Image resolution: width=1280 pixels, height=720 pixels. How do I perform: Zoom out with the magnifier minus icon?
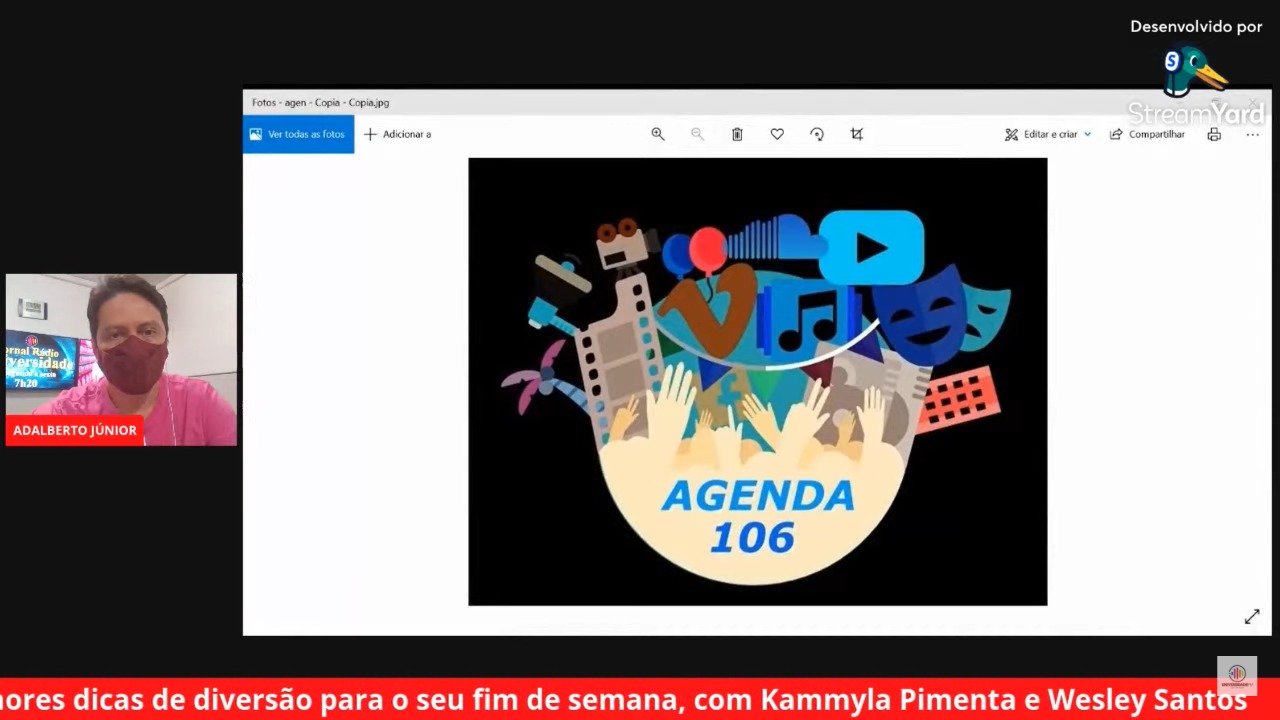[697, 134]
